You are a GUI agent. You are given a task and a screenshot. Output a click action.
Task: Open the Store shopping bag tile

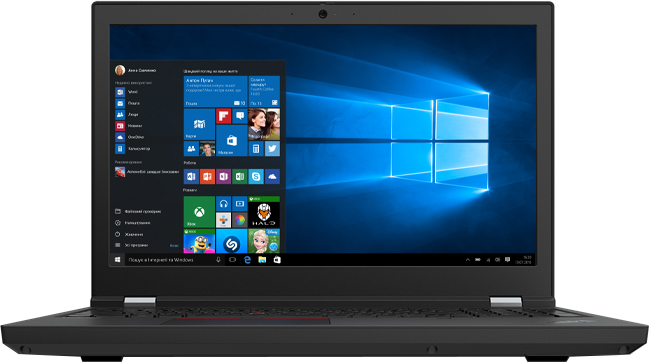tap(232, 141)
